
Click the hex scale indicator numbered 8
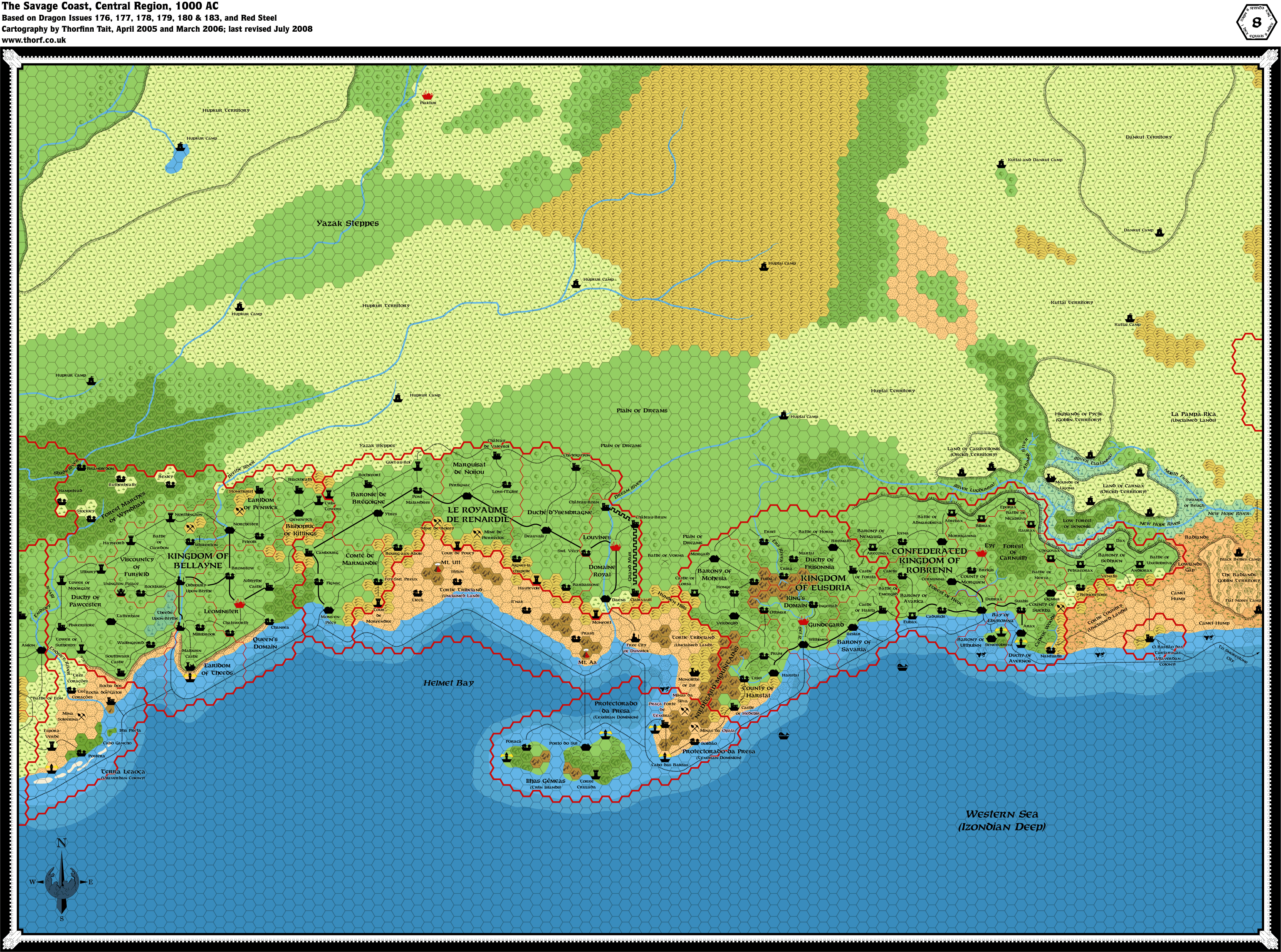[x=1256, y=23]
